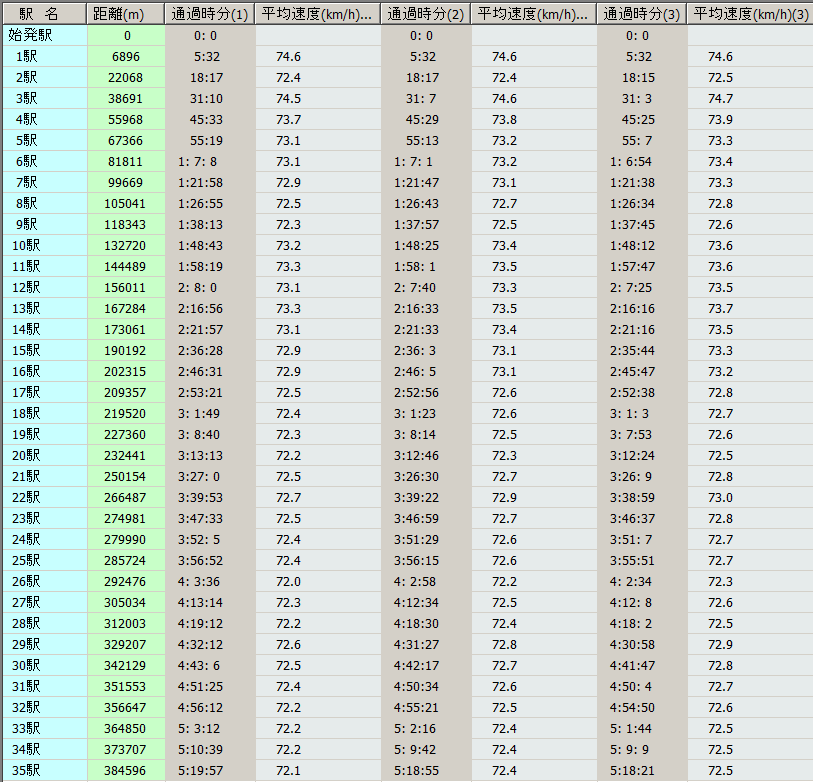Click passing time 4:42:17

coord(416,666)
